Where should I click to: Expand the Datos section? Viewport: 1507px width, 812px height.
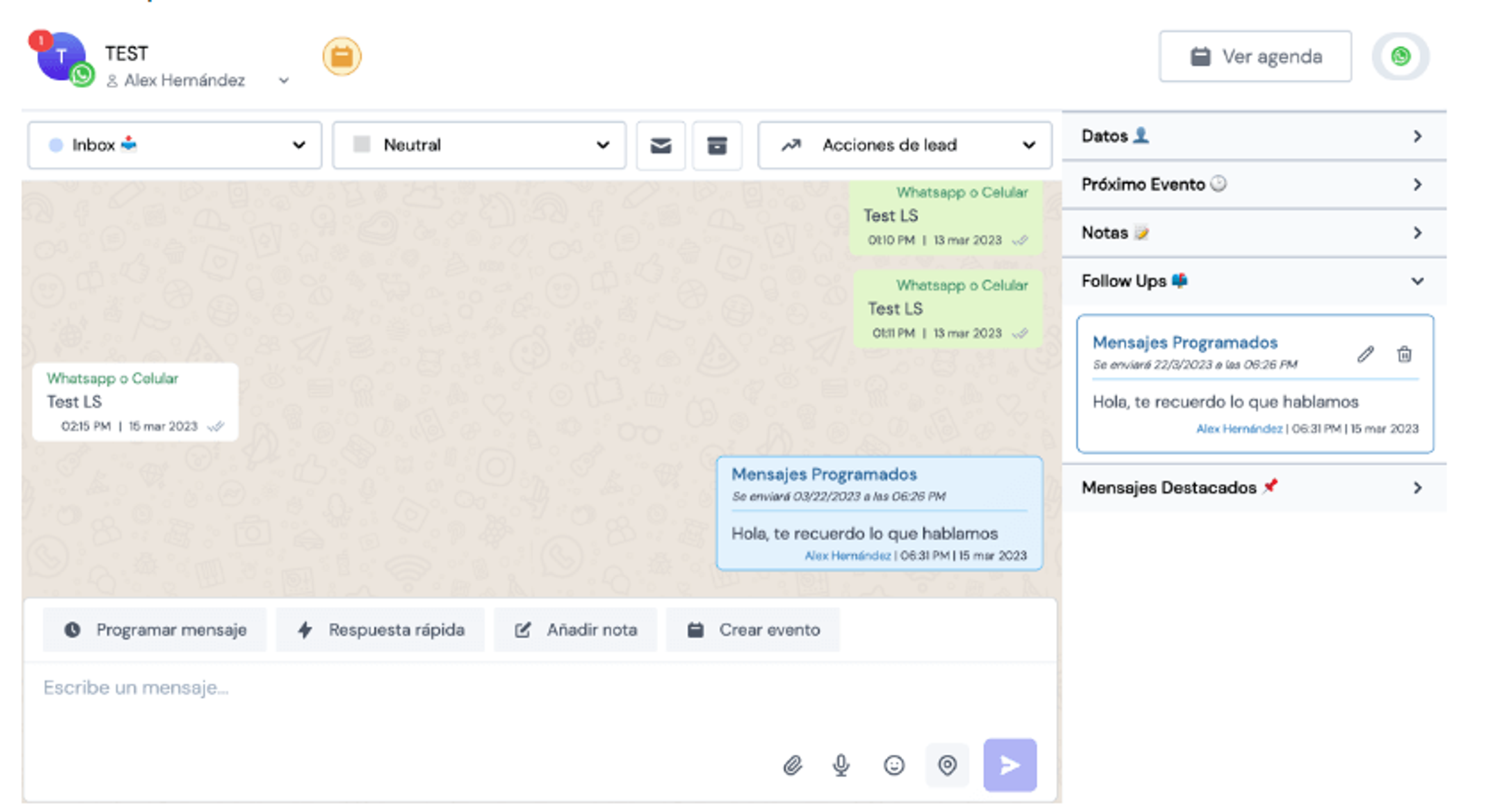(x=1254, y=136)
